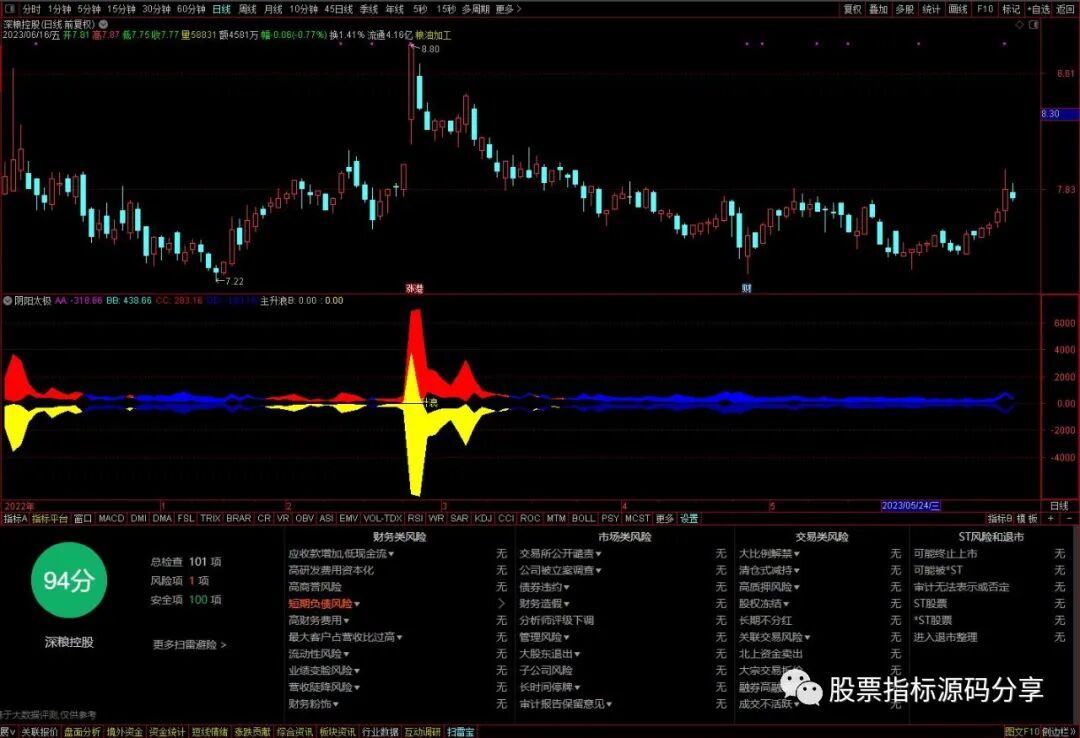Select the 日线 daily chart tab

pyautogui.click(x=222, y=9)
